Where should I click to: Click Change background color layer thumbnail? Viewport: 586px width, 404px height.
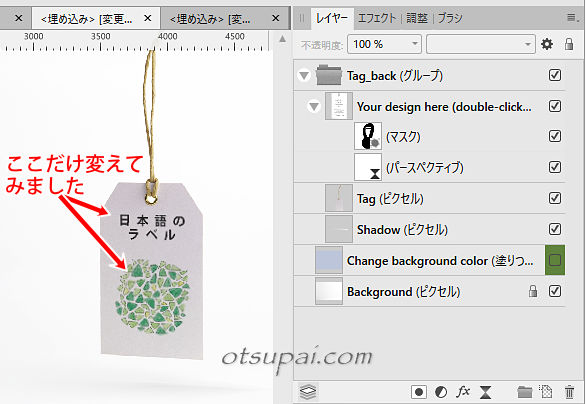[329, 260]
